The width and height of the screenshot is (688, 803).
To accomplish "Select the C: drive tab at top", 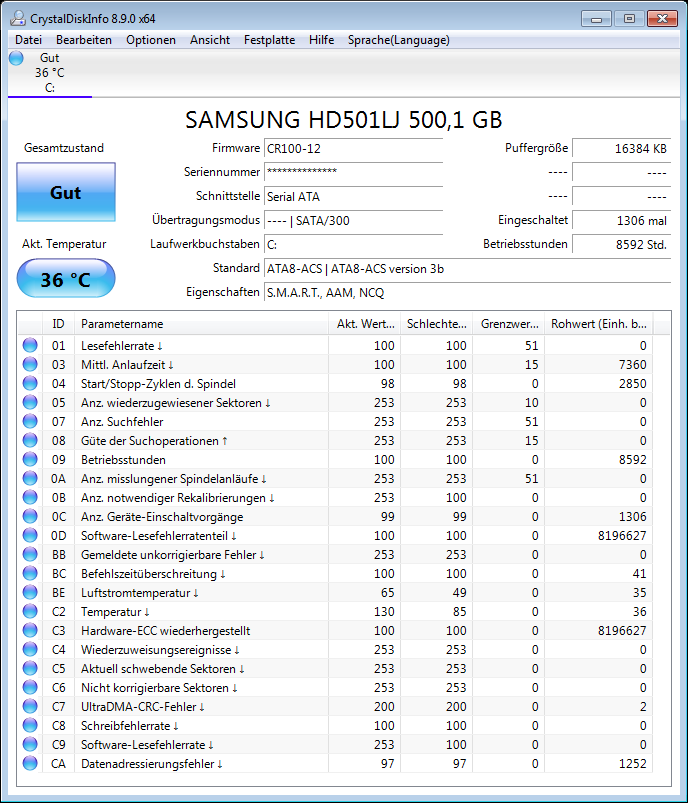I will click(x=50, y=73).
